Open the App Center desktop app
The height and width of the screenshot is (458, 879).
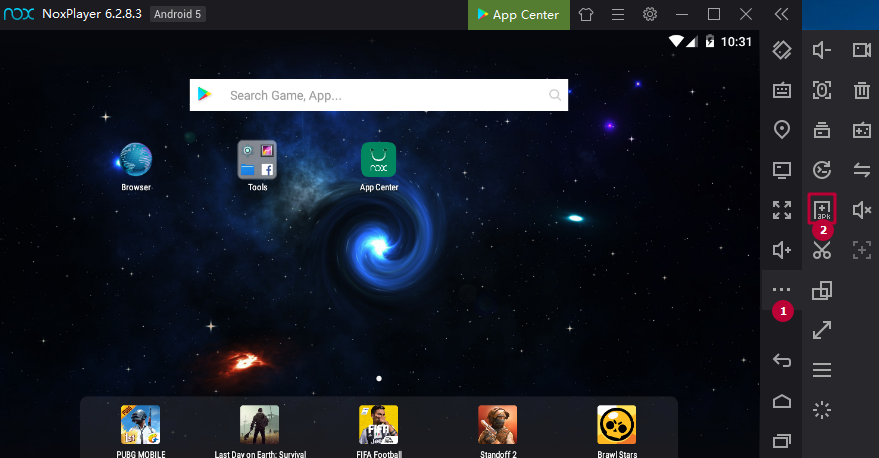point(378,166)
